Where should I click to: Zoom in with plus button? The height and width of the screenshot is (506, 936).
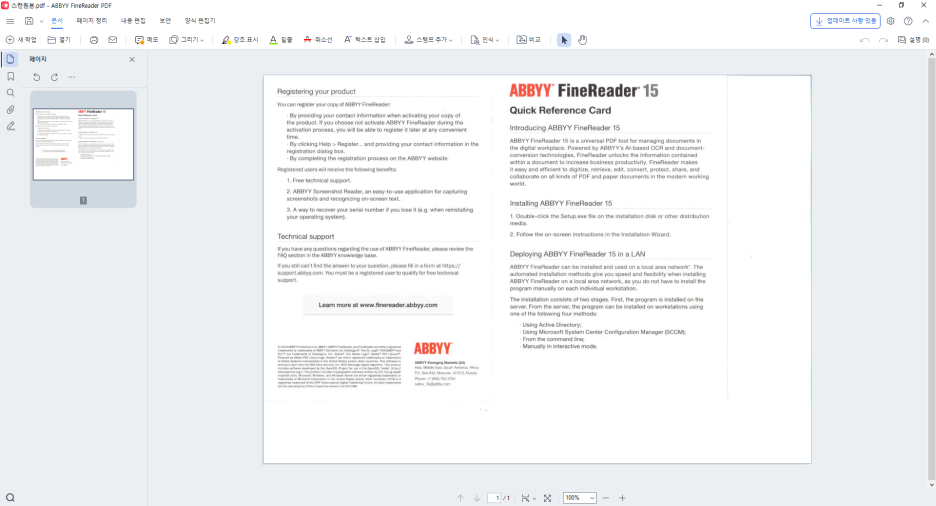[x=622, y=498]
